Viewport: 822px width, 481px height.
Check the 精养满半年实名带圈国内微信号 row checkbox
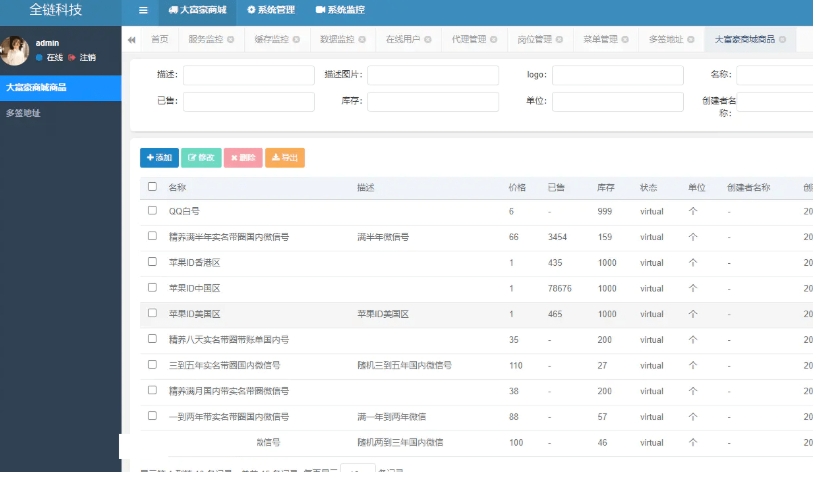click(x=153, y=237)
